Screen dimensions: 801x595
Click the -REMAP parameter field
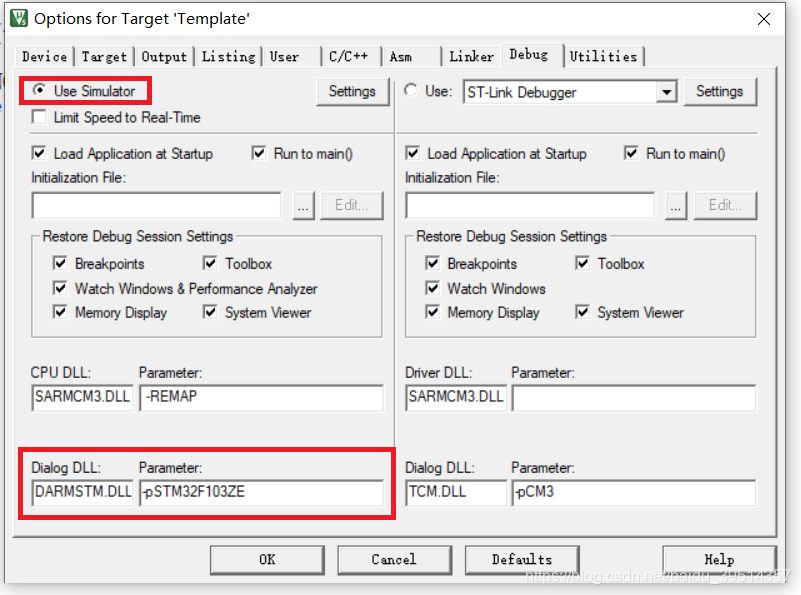261,397
